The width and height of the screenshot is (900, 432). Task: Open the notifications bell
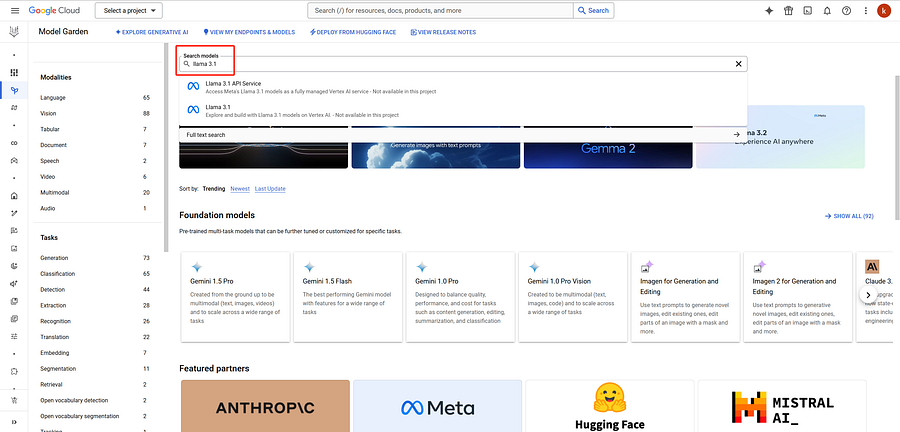tap(827, 10)
